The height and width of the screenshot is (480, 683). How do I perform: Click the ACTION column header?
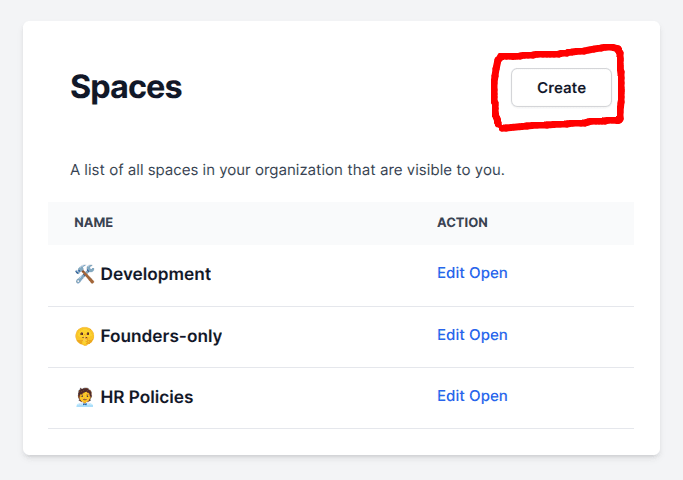point(462,222)
